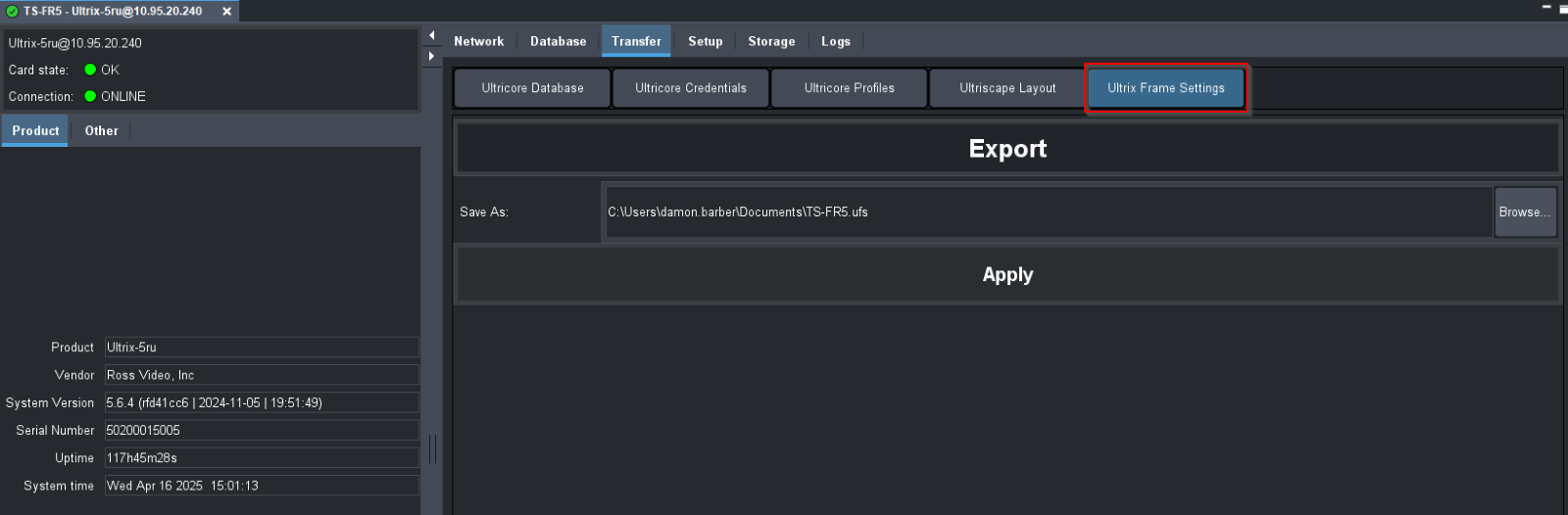
Task: Collapse the left panel with the left arrow
Action: point(431,35)
